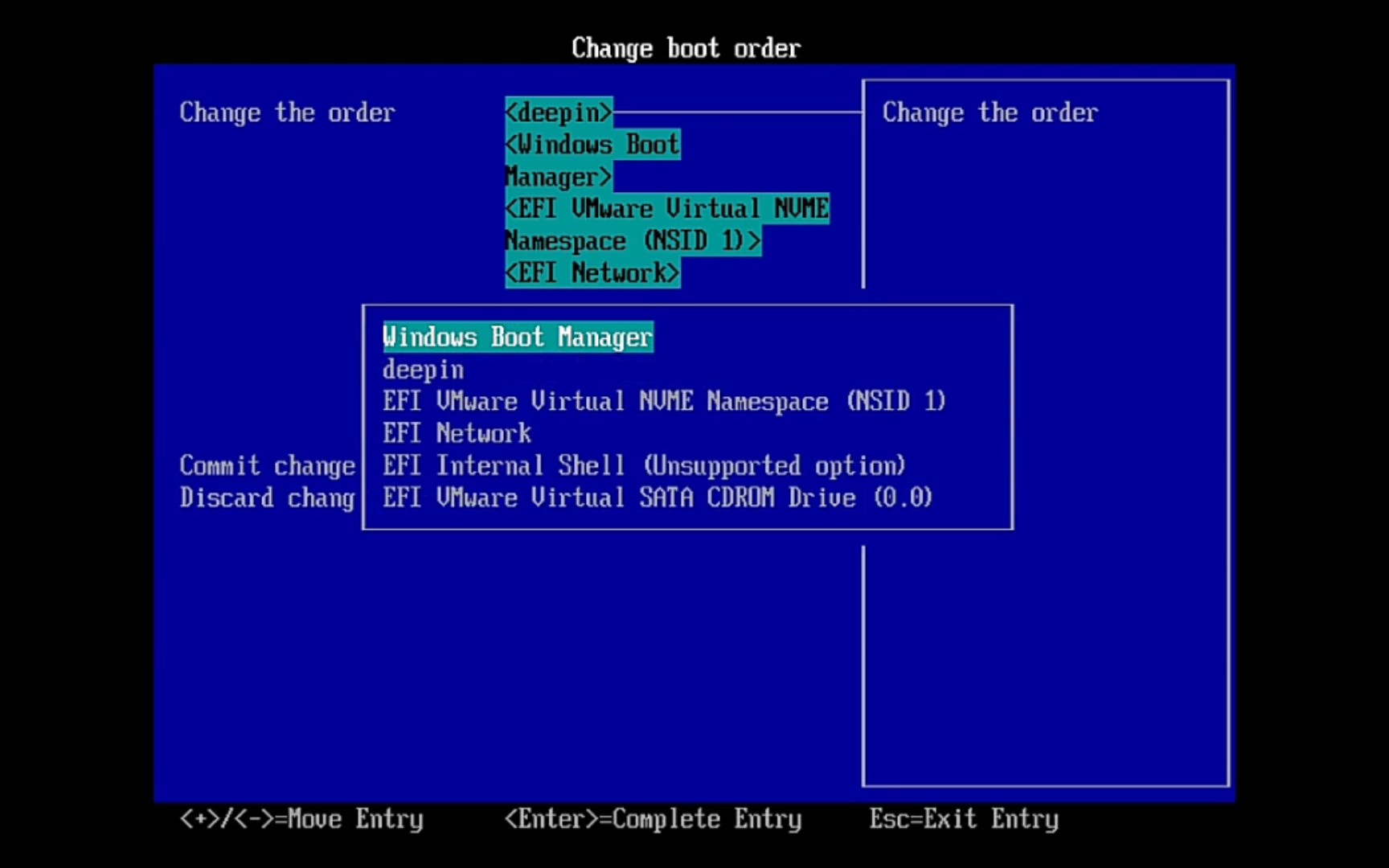1389x868 pixels.
Task: Select the deepin entry in the device list
Action: coord(423,369)
